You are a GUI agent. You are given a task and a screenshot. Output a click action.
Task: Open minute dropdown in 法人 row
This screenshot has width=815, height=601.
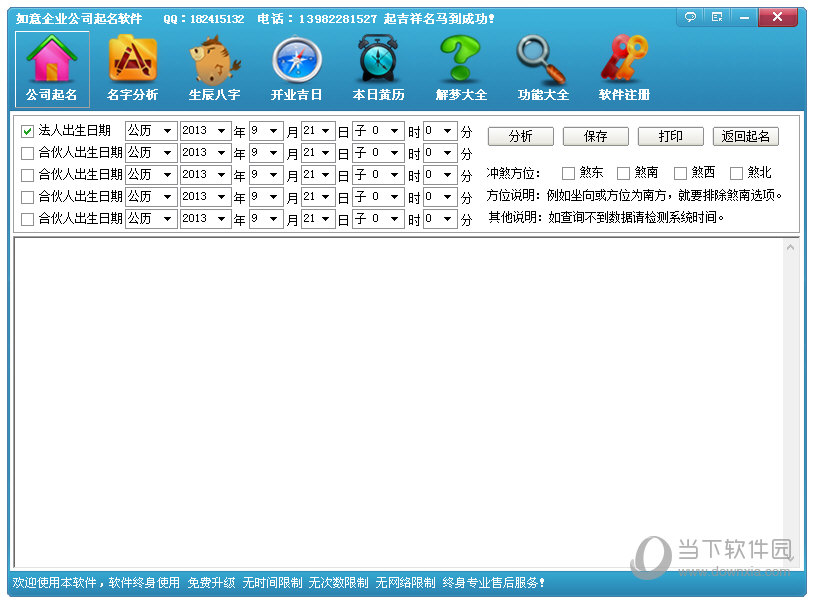pos(440,130)
